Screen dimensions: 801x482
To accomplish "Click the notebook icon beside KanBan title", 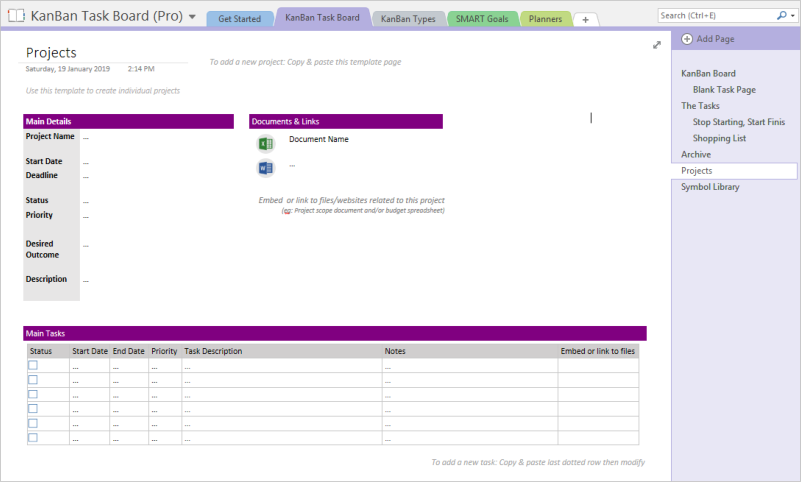I will coord(15,16).
